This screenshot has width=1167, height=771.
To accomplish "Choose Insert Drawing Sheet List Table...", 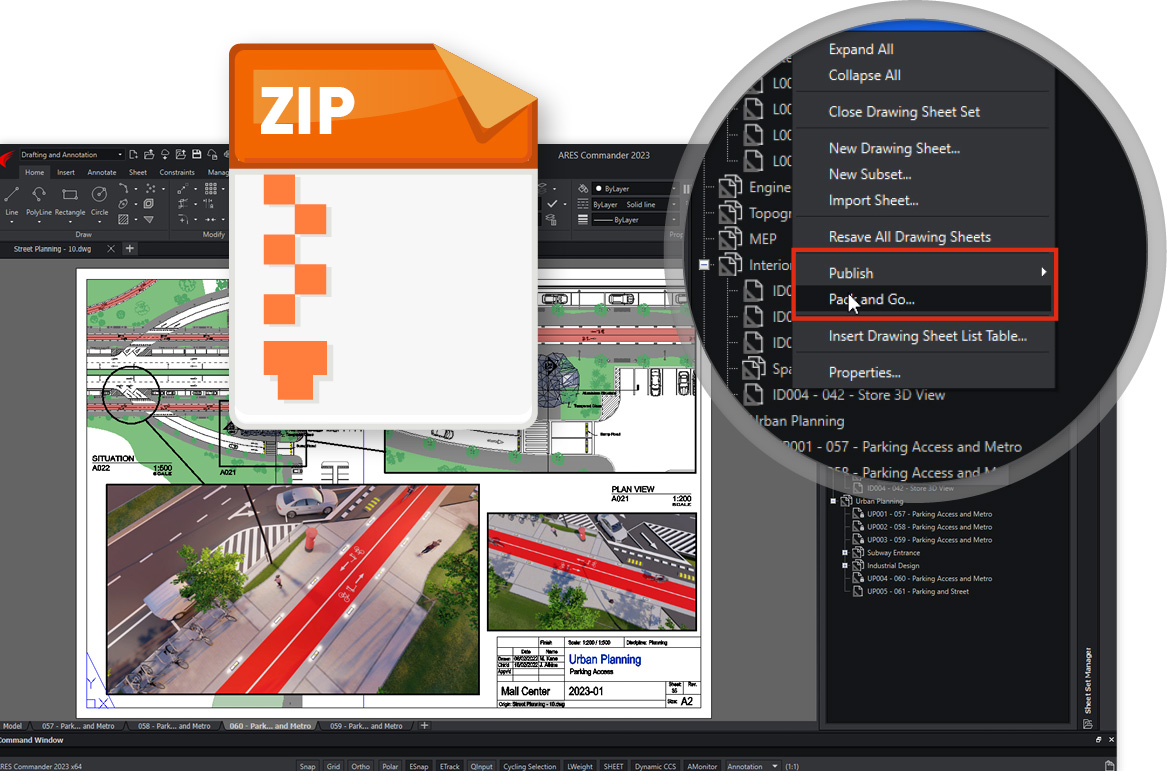I will [x=927, y=336].
